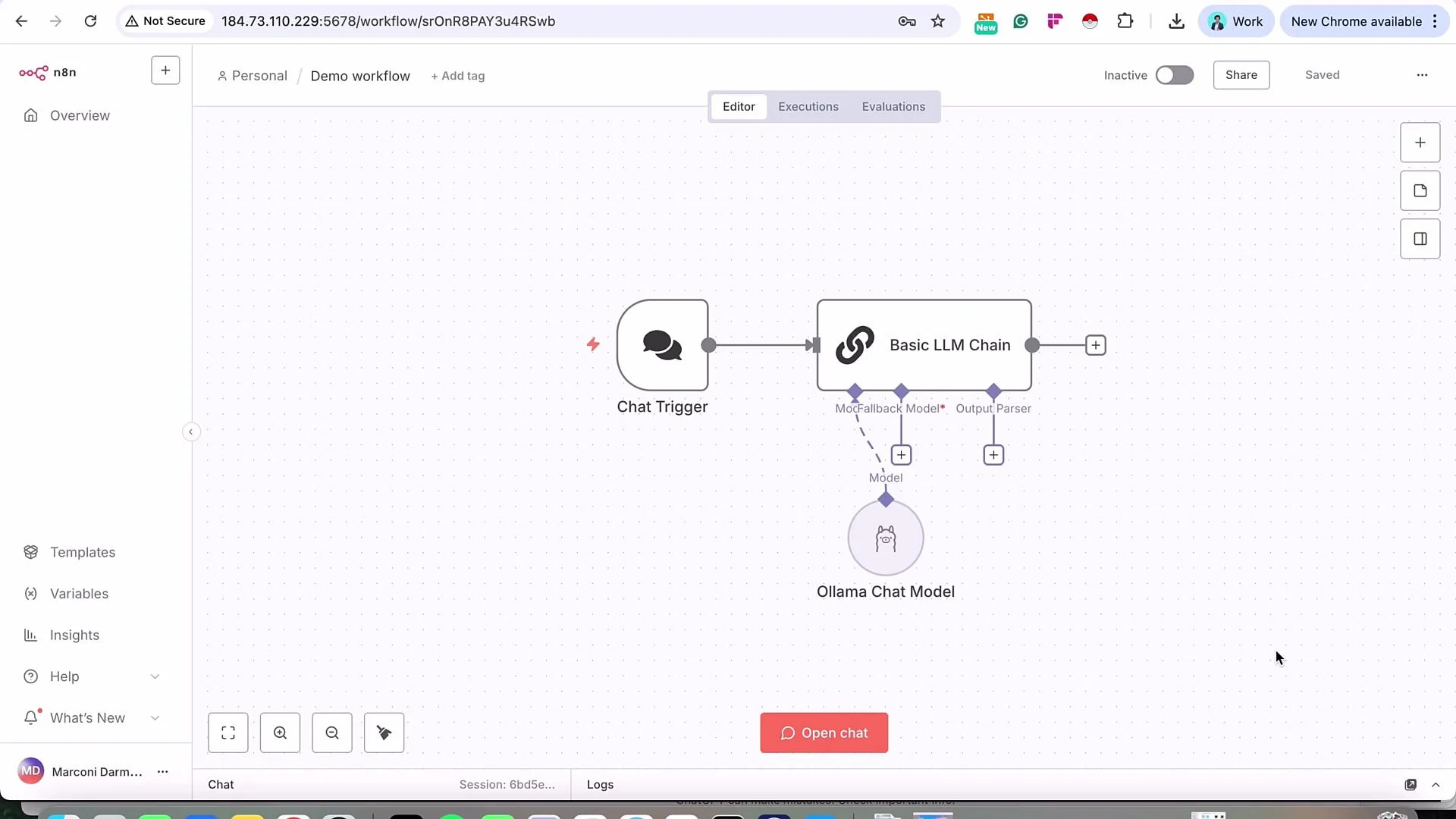The image size is (1456, 819).
Task: Switch to the Evaluations tab
Action: pyautogui.click(x=893, y=107)
